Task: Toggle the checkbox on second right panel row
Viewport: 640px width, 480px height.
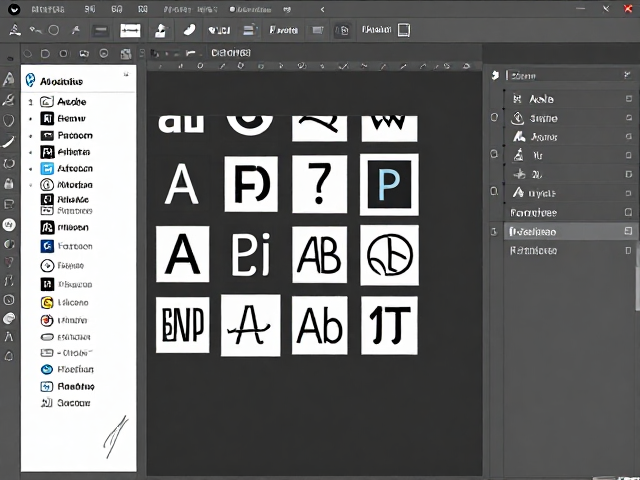Action: click(x=629, y=118)
